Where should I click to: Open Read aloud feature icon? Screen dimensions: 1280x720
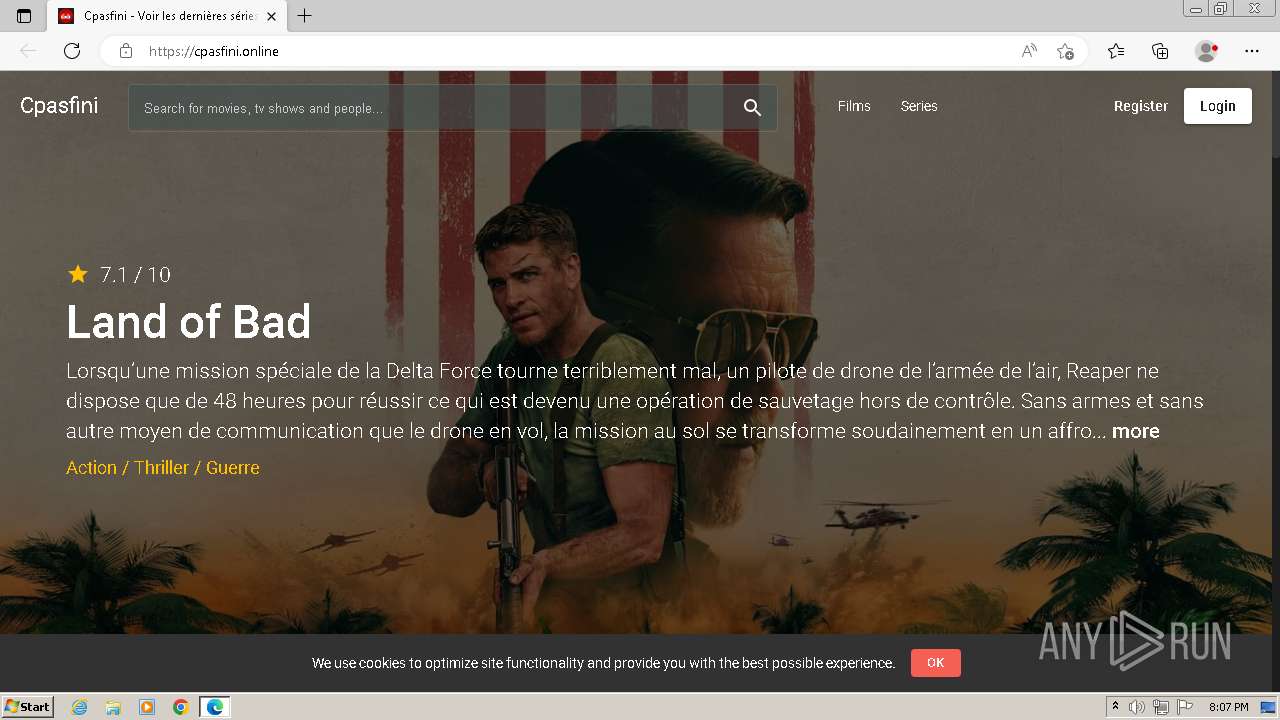click(1029, 51)
